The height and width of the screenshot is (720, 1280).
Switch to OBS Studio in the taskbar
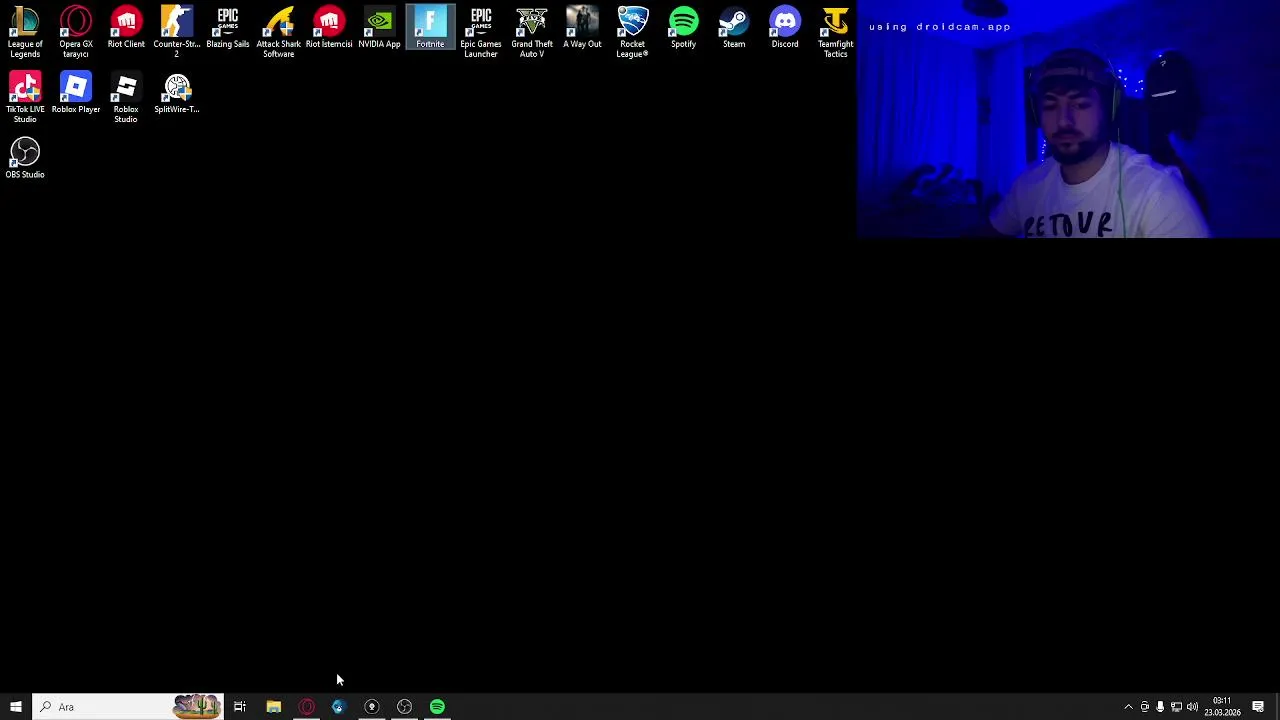tap(404, 707)
